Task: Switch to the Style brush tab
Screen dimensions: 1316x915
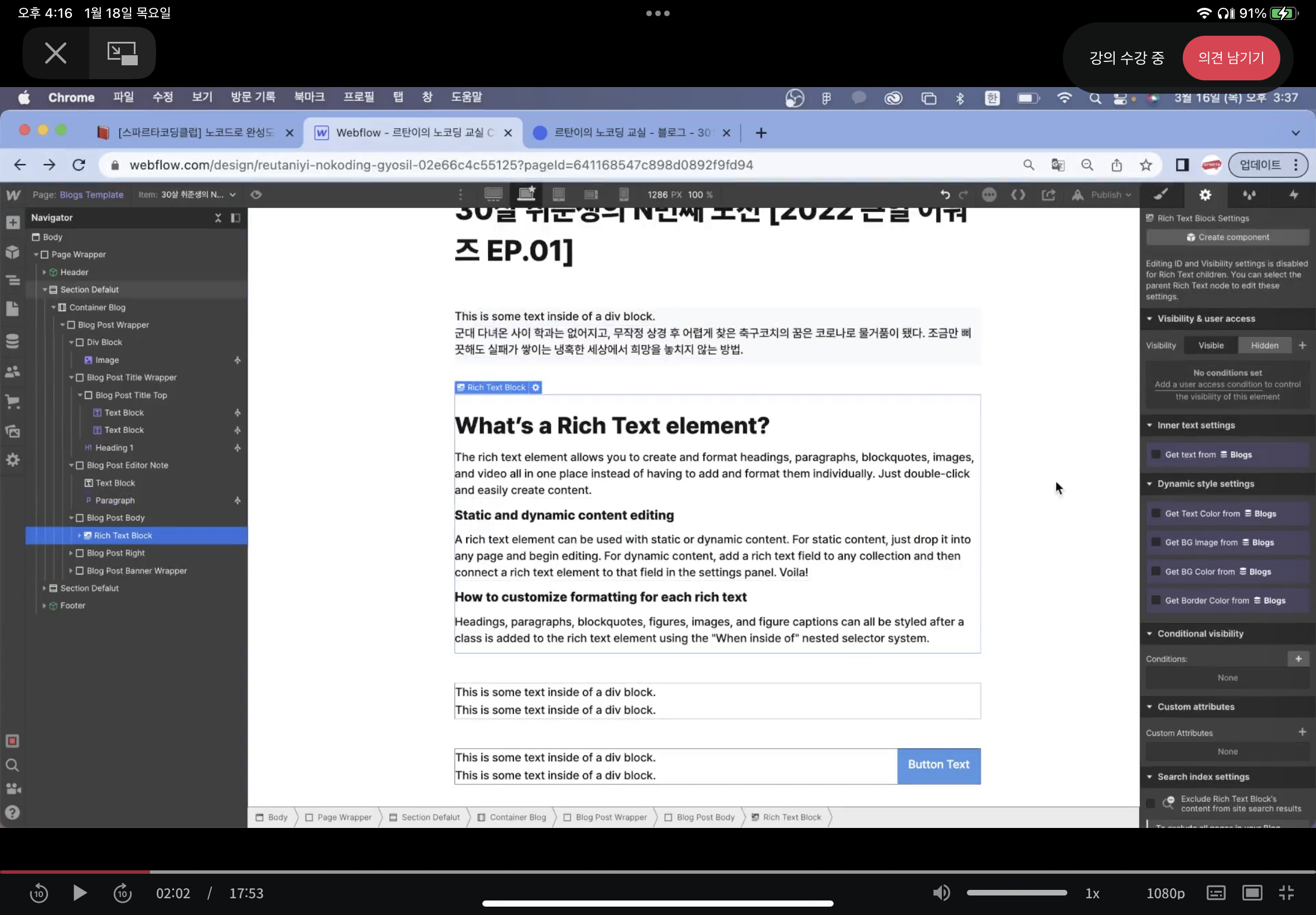Action: pos(1162,195)
